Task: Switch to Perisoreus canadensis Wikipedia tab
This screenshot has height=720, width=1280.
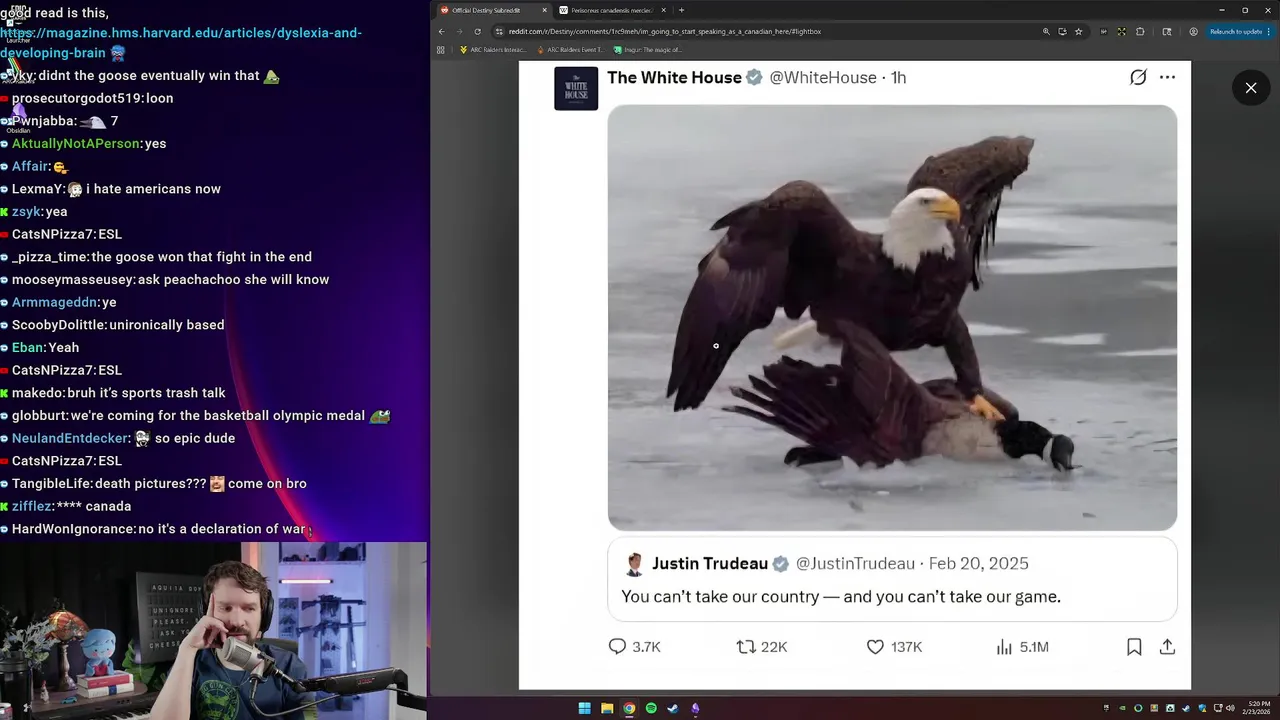Action: (612, 10)
